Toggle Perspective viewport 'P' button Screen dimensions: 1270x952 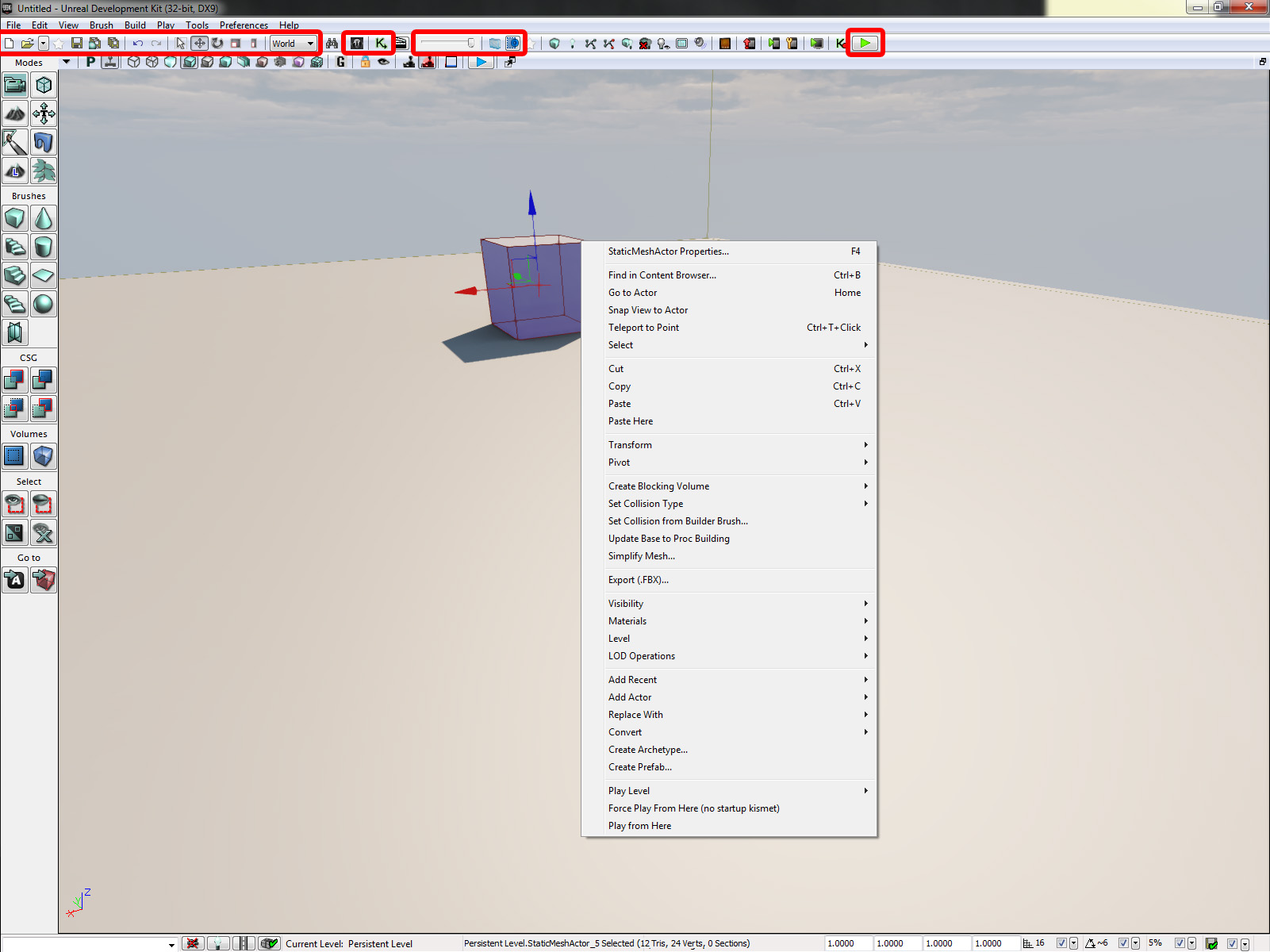[x=91, y=62]
